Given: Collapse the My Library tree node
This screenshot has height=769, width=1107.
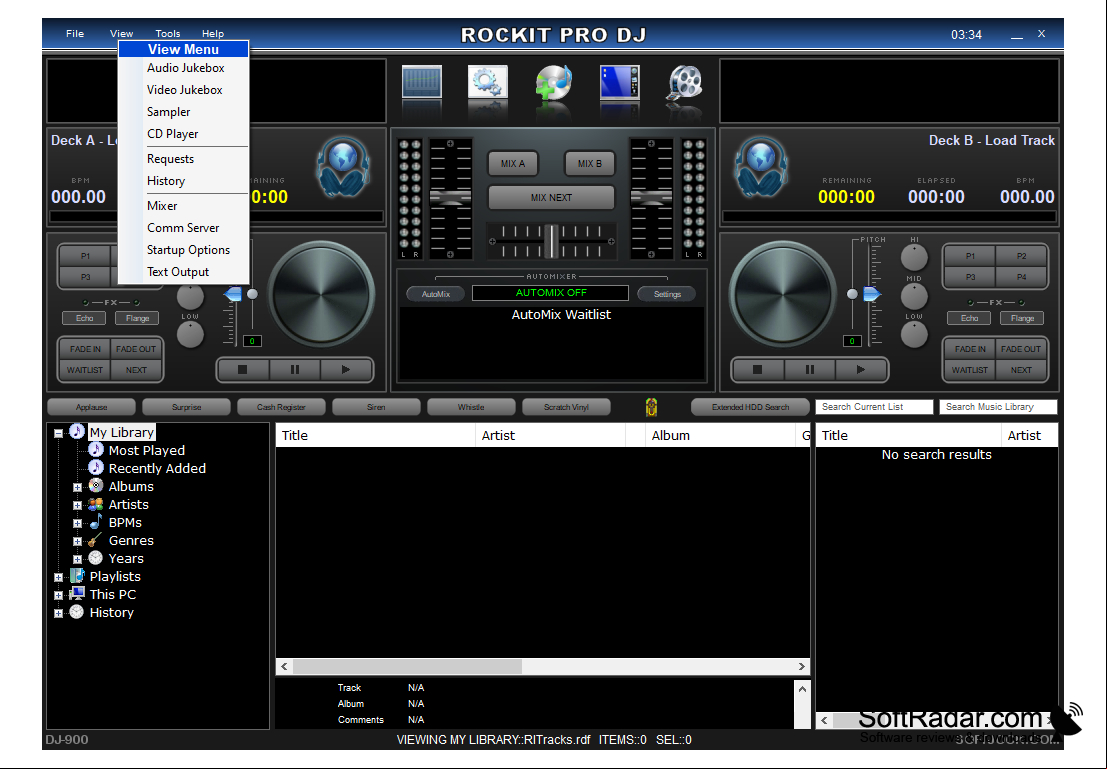Looking at the screenshot, I should (59, 434).
